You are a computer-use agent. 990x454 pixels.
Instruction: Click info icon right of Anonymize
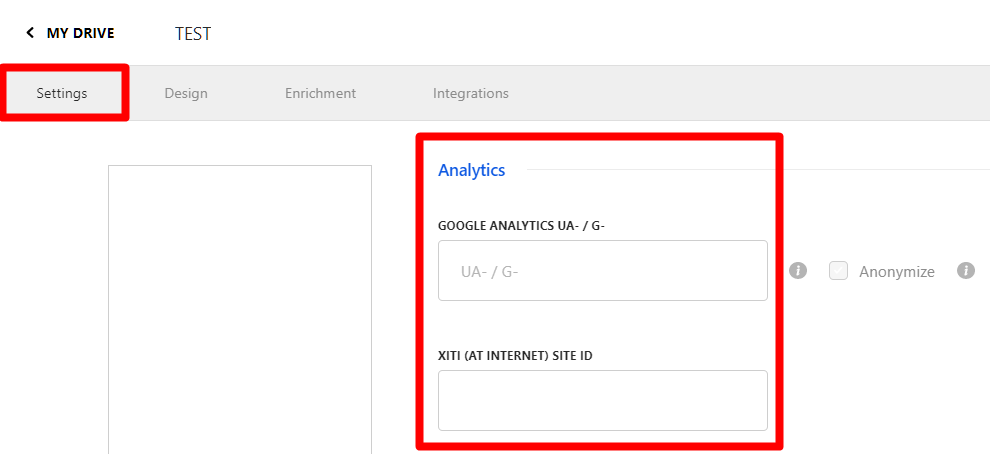tap(965, 270)
